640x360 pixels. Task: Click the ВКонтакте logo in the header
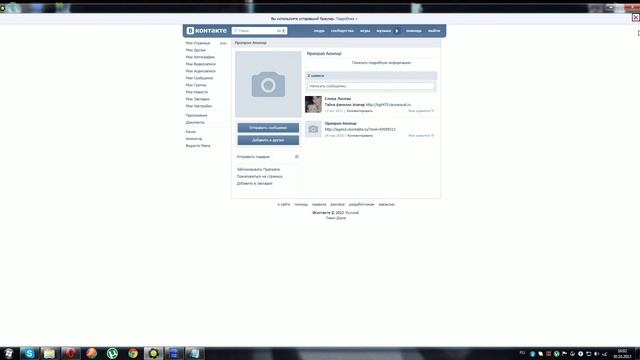coord(207,31)
